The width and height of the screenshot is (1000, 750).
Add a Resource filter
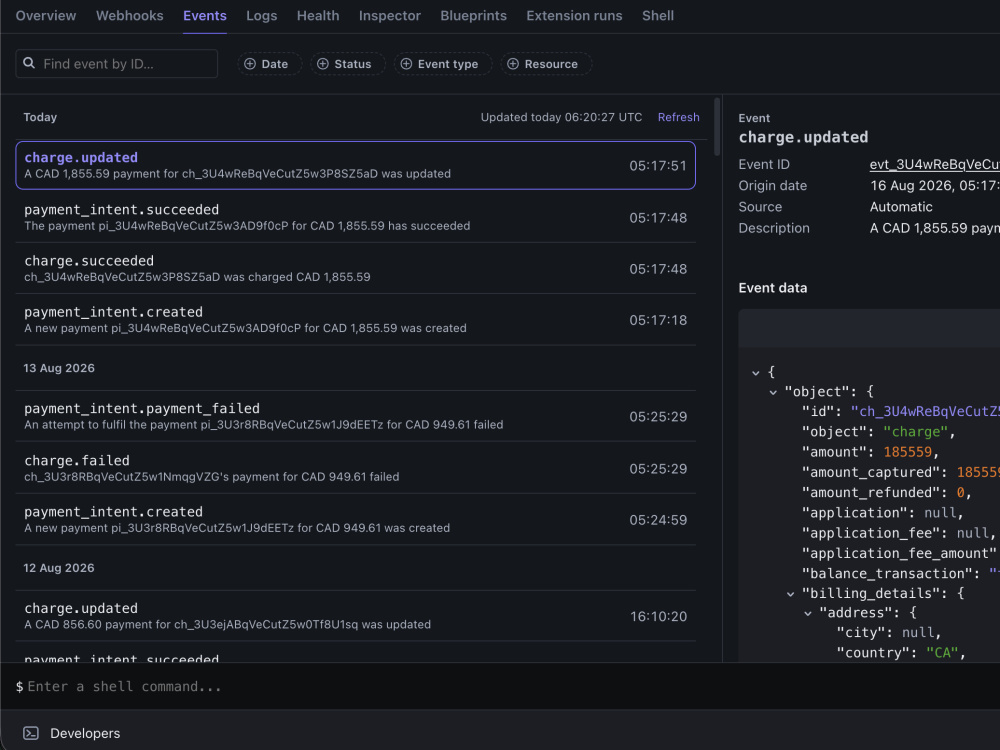point(546,64)
